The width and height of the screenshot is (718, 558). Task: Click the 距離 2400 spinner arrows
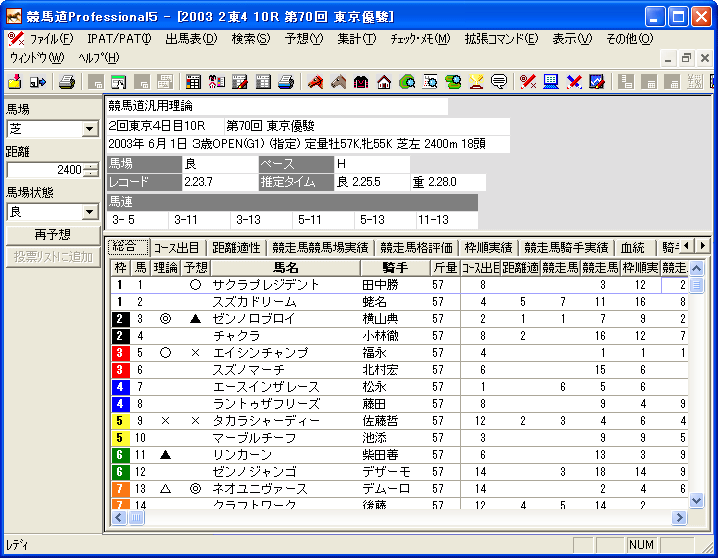pos(91,170)
